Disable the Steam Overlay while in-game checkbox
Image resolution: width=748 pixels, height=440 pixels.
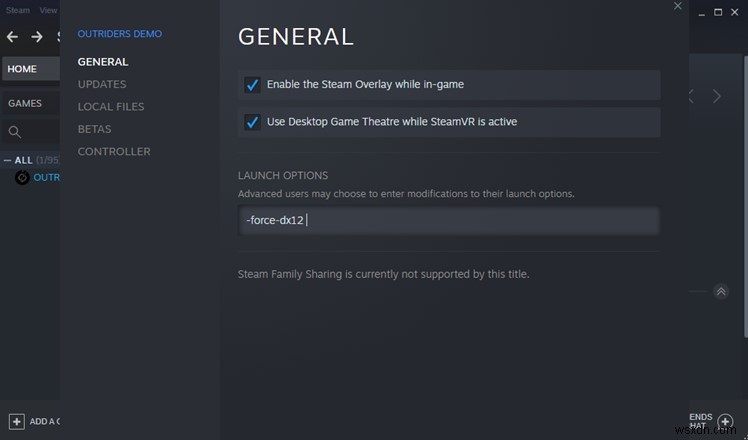point(252,85)
